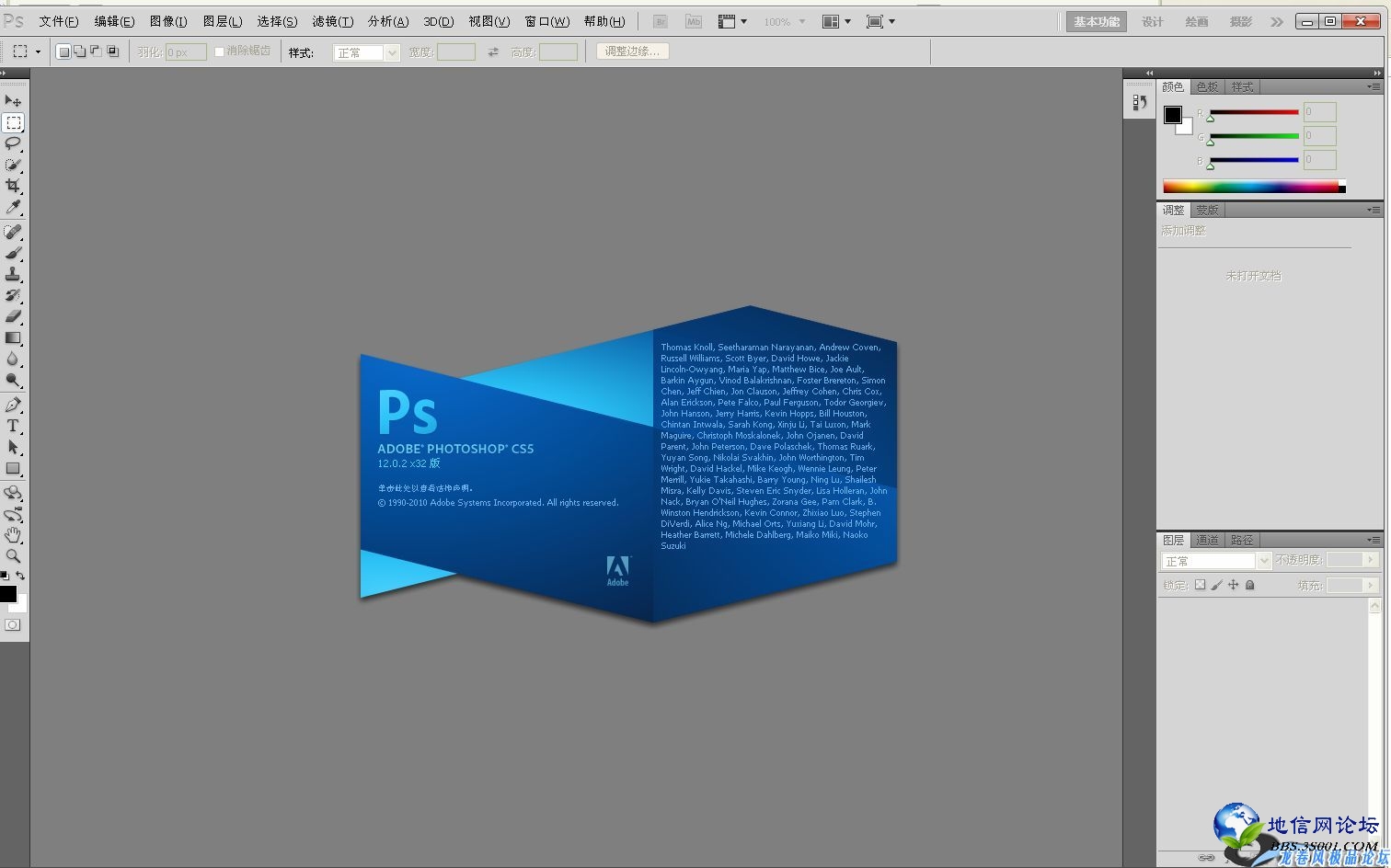Open the 样式 style dropdown
Screen dimensions: 1391x868
tap(366, 52)
